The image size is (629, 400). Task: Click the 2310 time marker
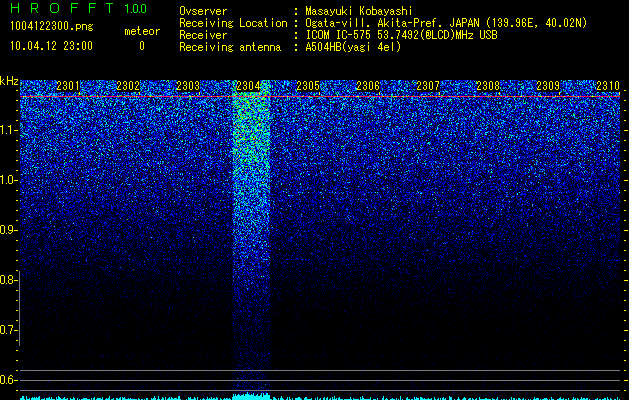point(608,85)
